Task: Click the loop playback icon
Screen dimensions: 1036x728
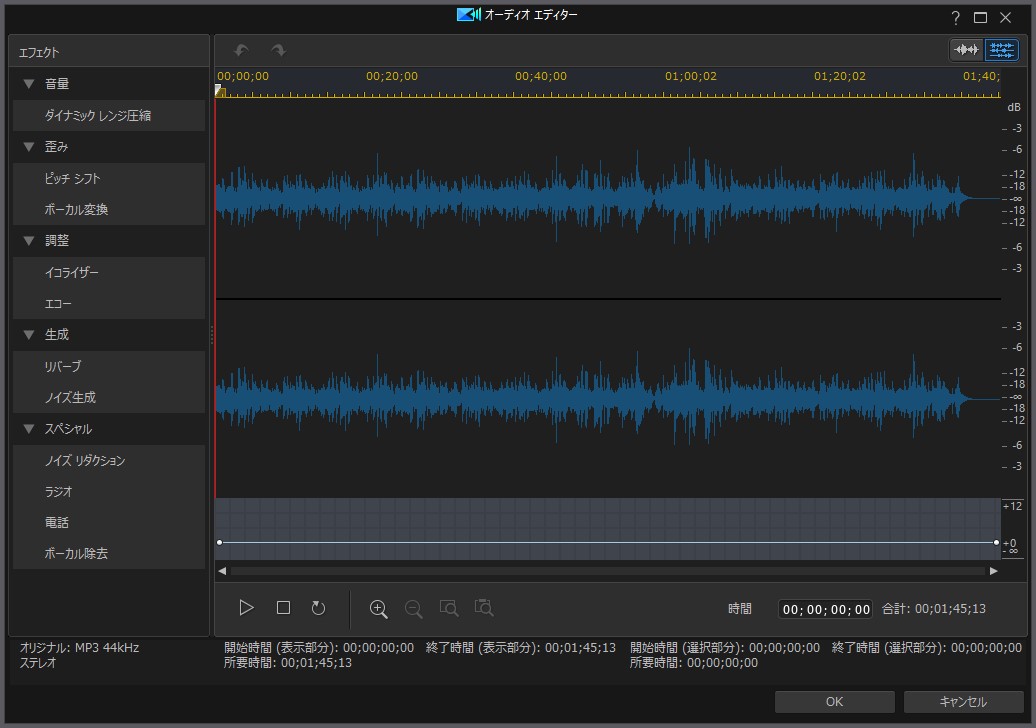Action: (x=318, y=608)
